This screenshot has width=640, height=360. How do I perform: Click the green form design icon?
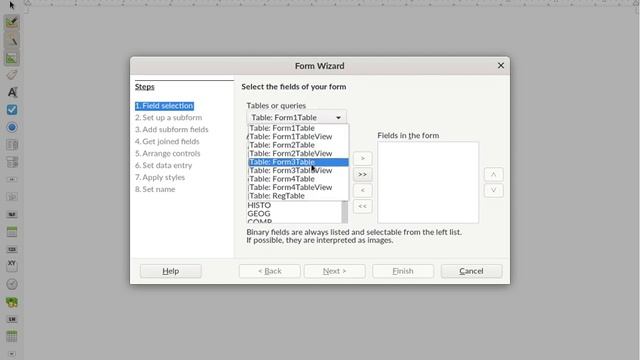point(12,58)
